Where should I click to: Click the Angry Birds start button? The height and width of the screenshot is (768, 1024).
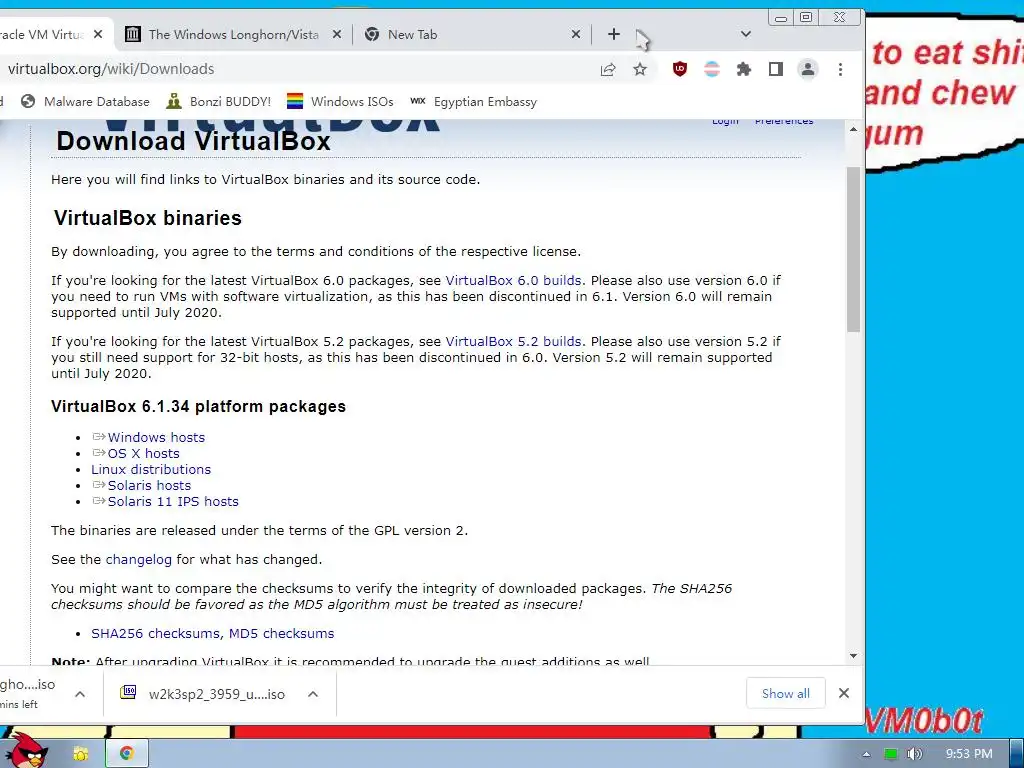click(25, 750)
